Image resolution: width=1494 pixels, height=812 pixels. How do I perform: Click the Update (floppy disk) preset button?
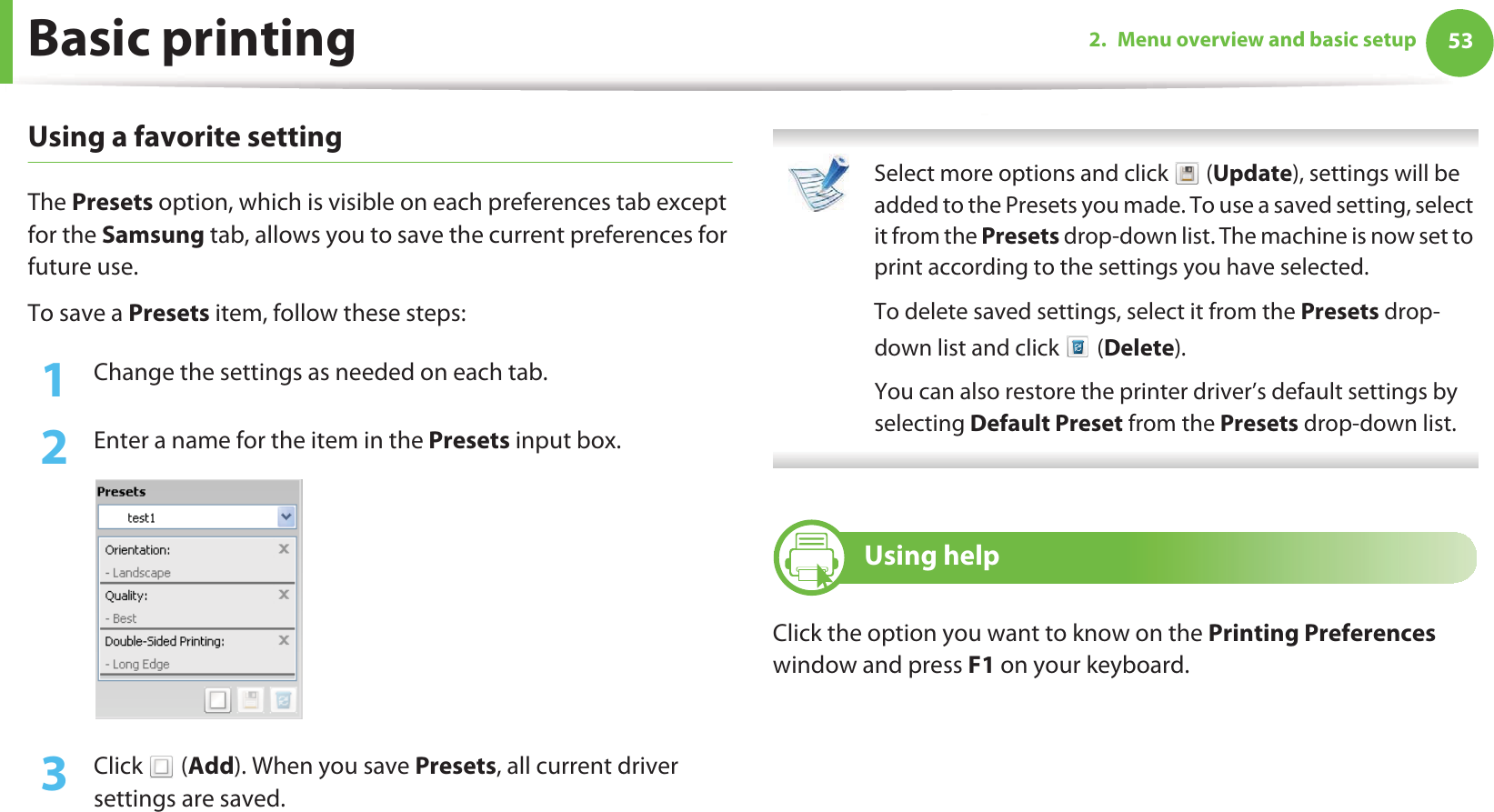(250, 700)
